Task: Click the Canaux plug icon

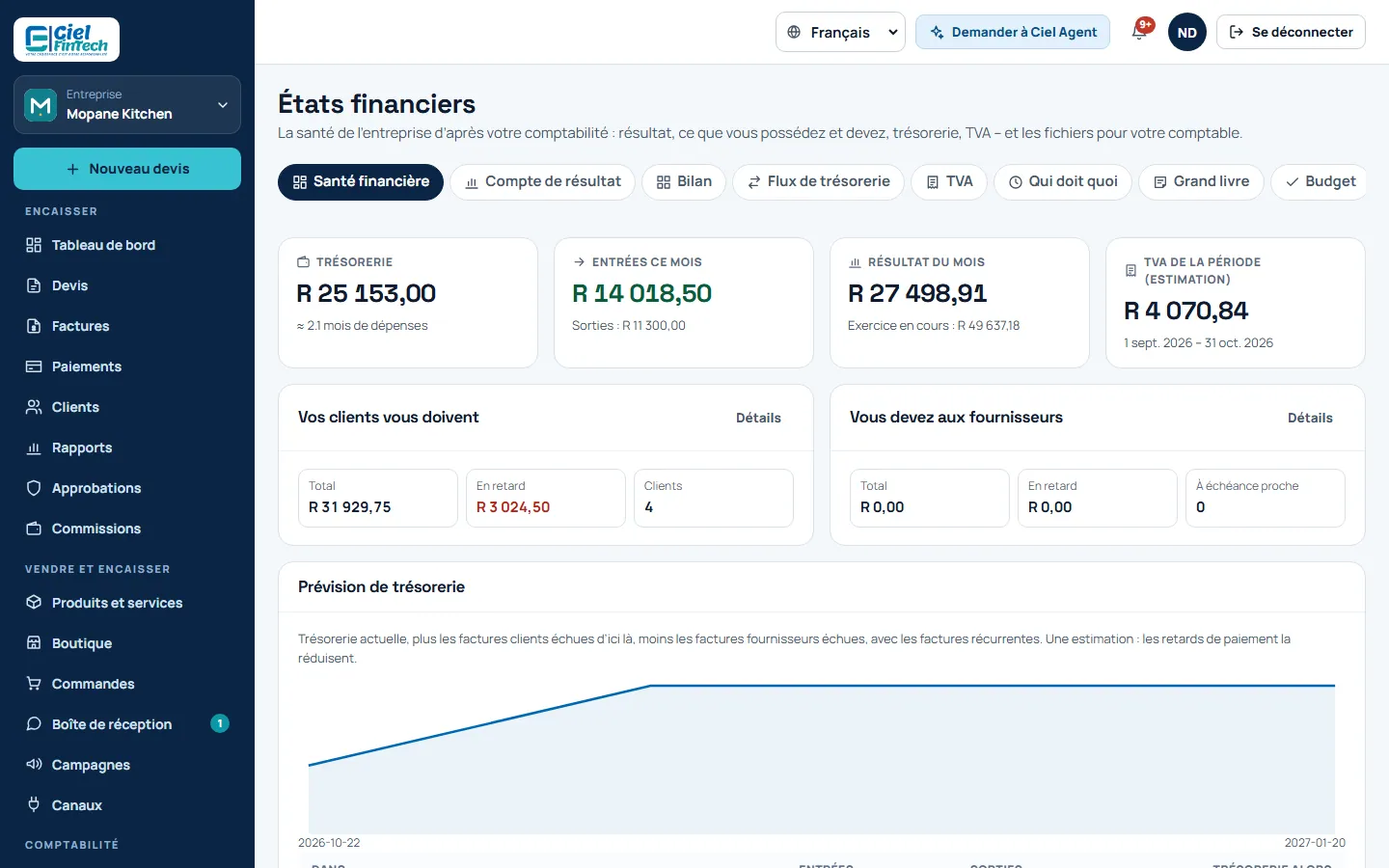Action: 34,805
